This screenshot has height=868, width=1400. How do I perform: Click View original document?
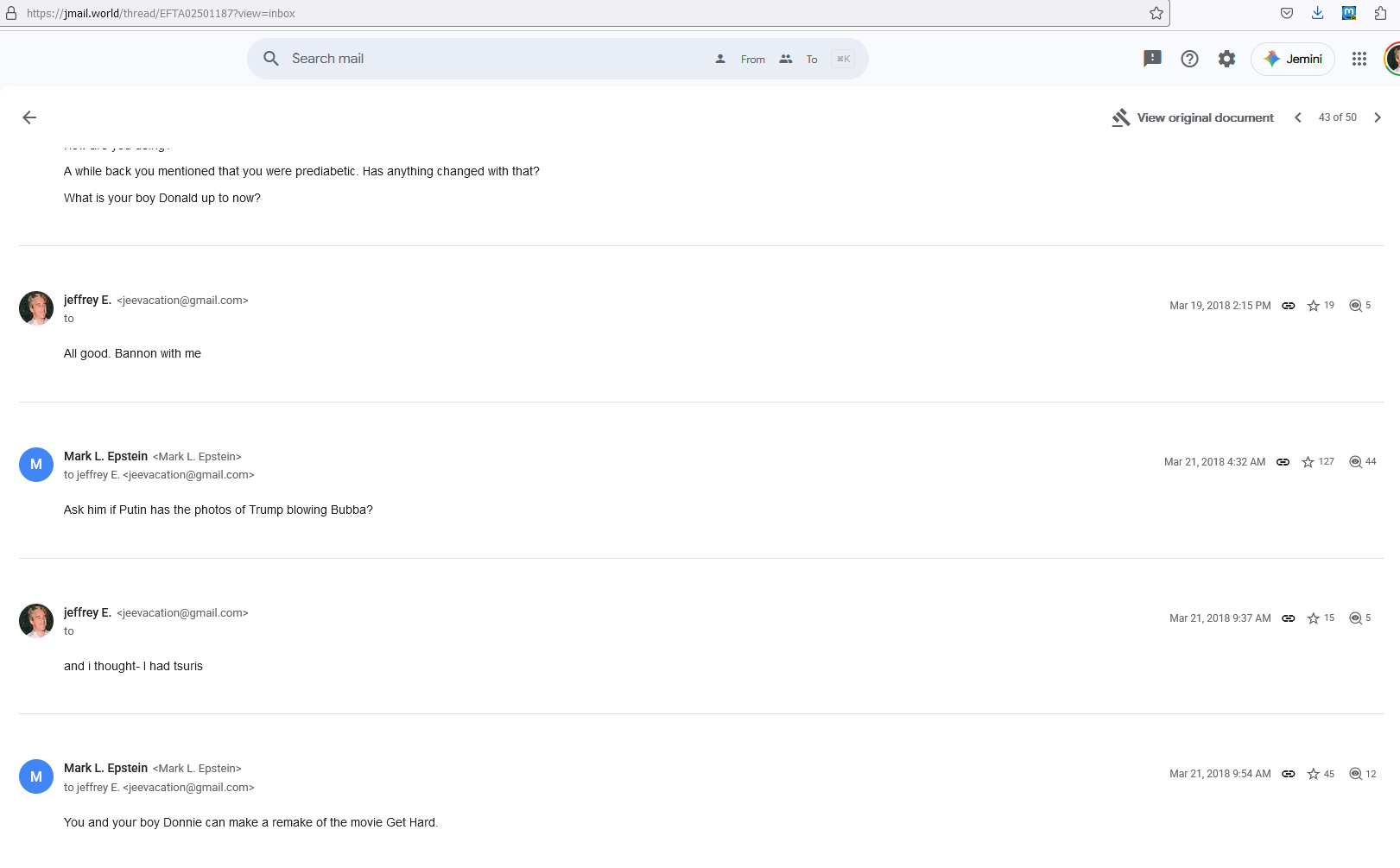(x=1193, y=117)
